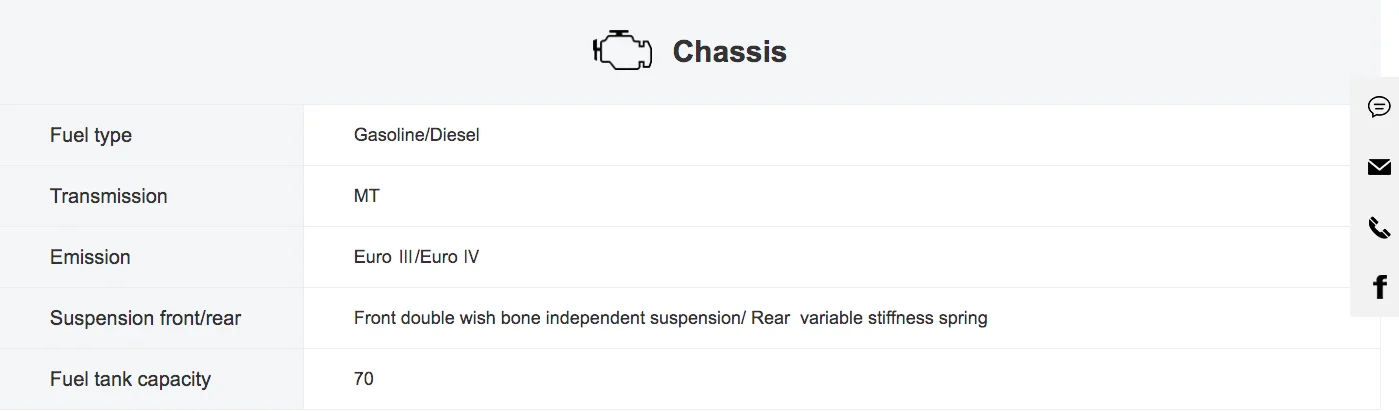Click the variable stiffness spring text

[894, 318]
